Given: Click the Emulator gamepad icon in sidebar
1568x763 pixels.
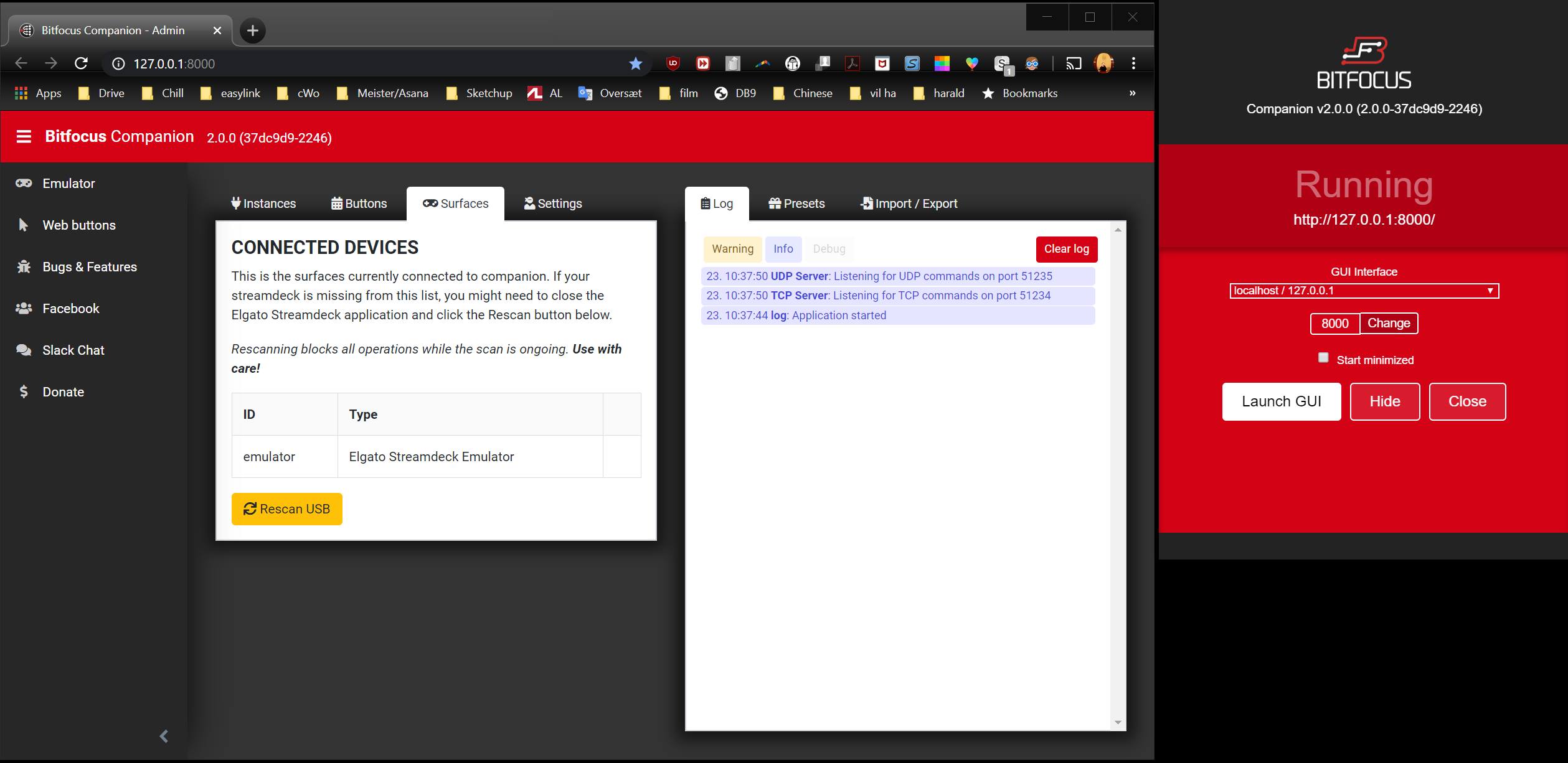Looking at the screenshot, I should pyautogui.click(x=24, y=183).
